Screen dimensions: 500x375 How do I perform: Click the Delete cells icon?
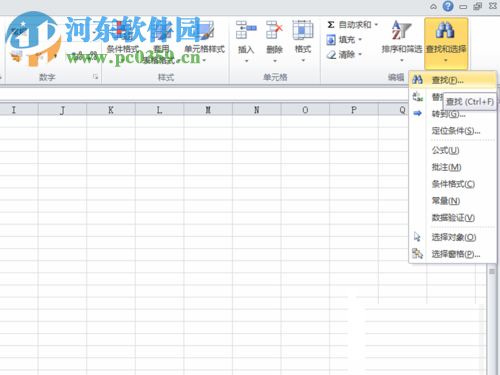(274, 30)
